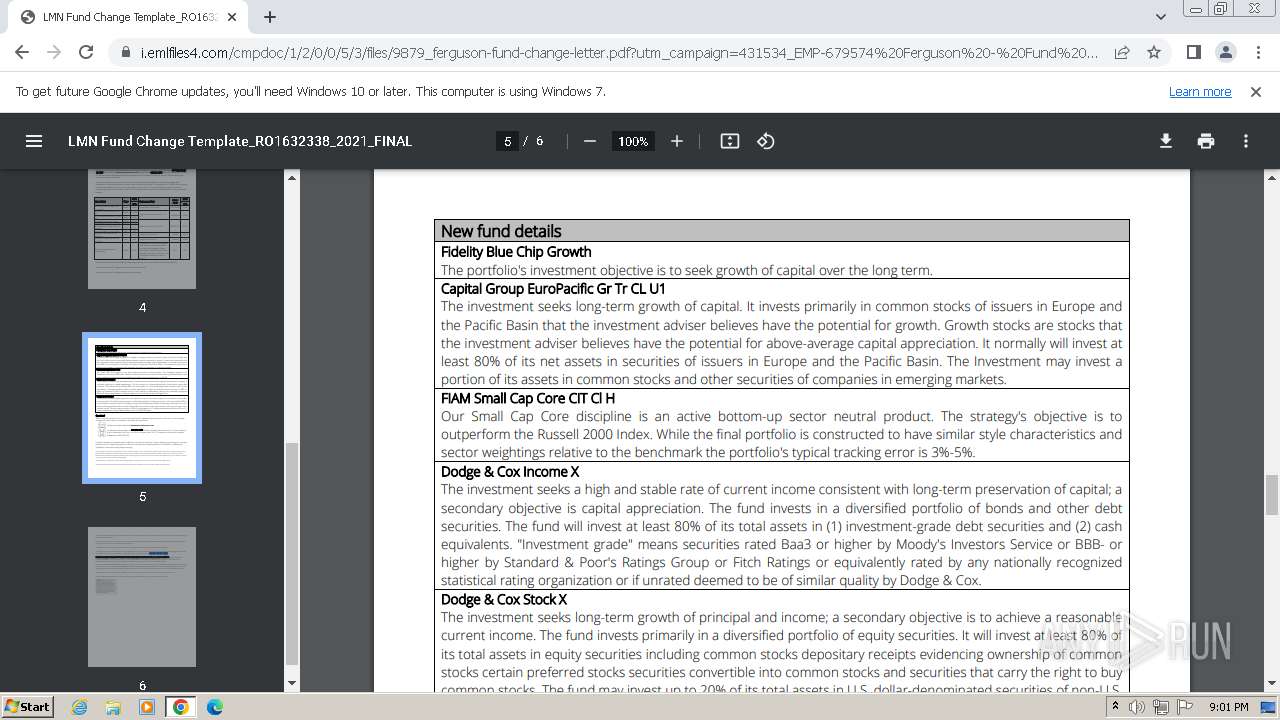Screen dimensions: 1280x720
Task: Click the 'FIAM Small Cap Core CIT Cl H' heading
Action: (528, 398)
